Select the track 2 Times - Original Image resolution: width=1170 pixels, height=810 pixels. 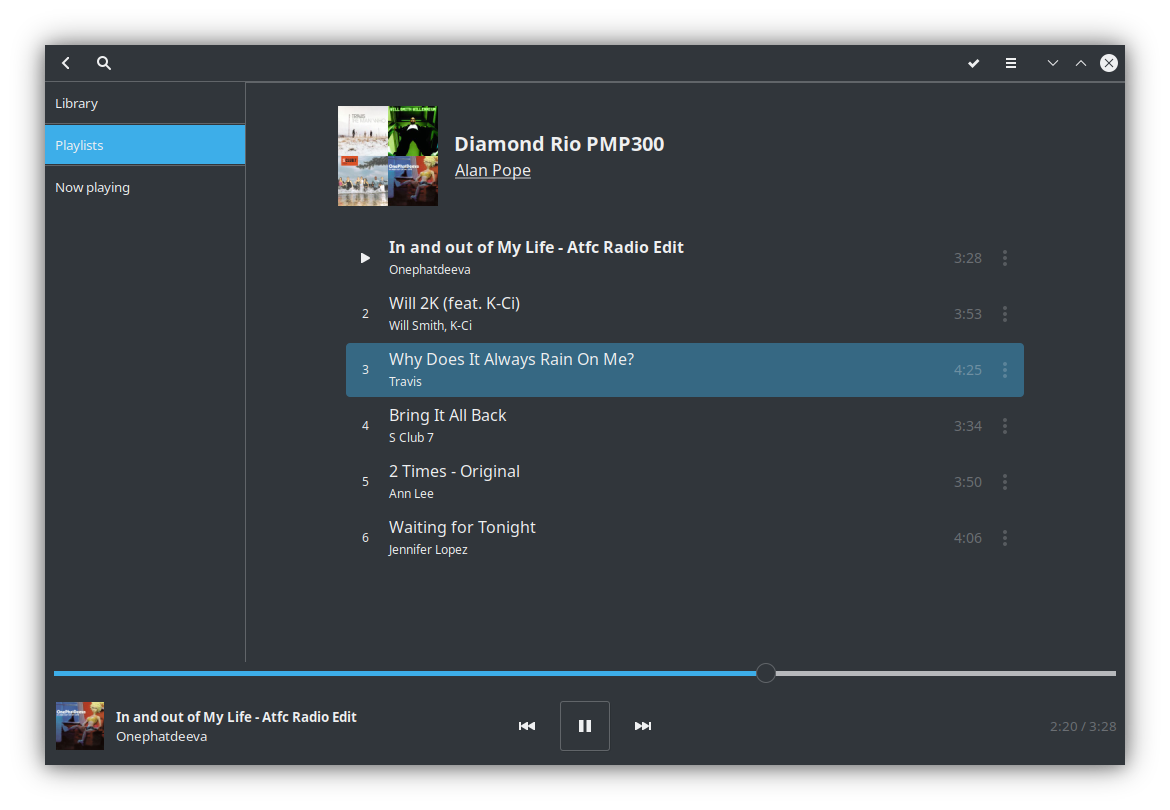(x=684, y=482)
